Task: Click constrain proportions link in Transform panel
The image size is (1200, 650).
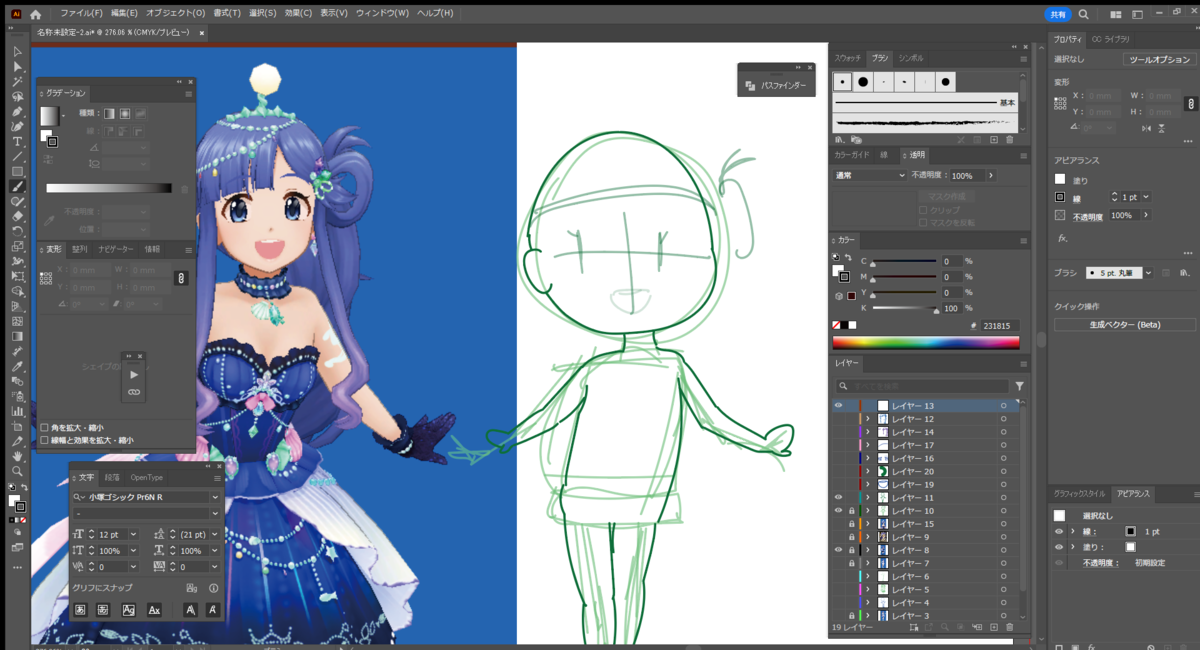Action: 181,278
